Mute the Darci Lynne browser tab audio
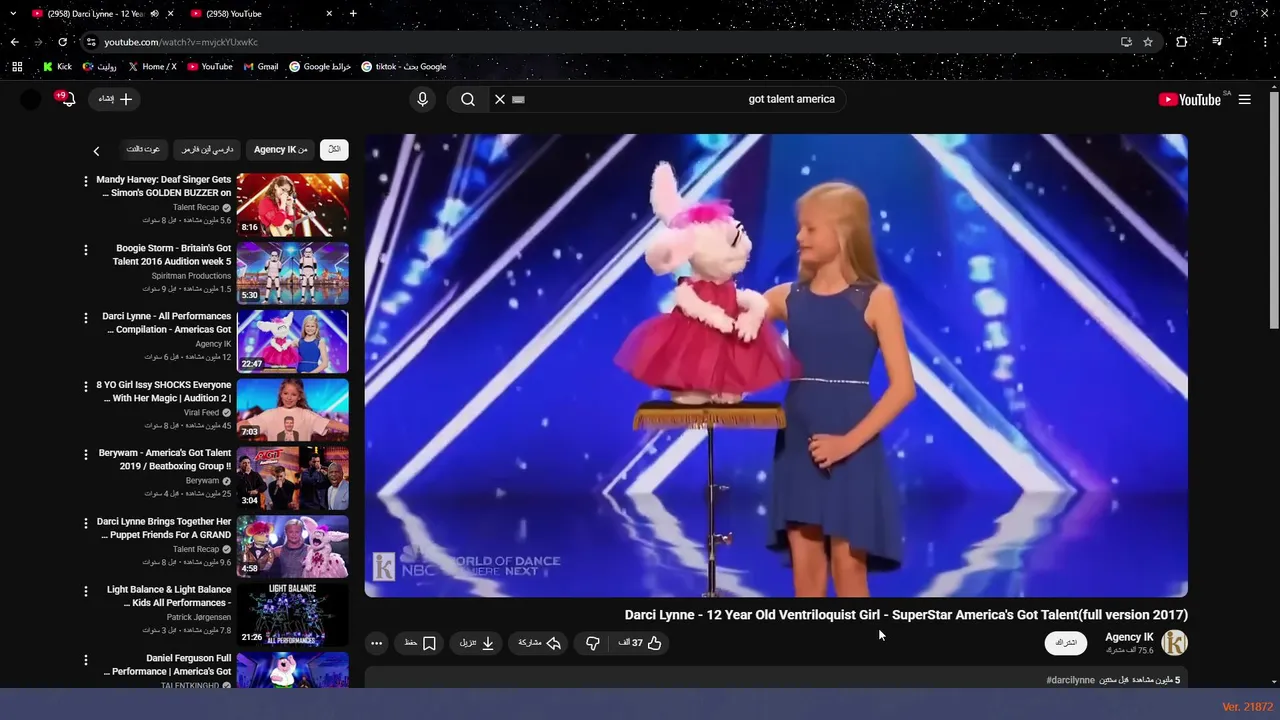 pyautogui.click(x=154, y=14)
